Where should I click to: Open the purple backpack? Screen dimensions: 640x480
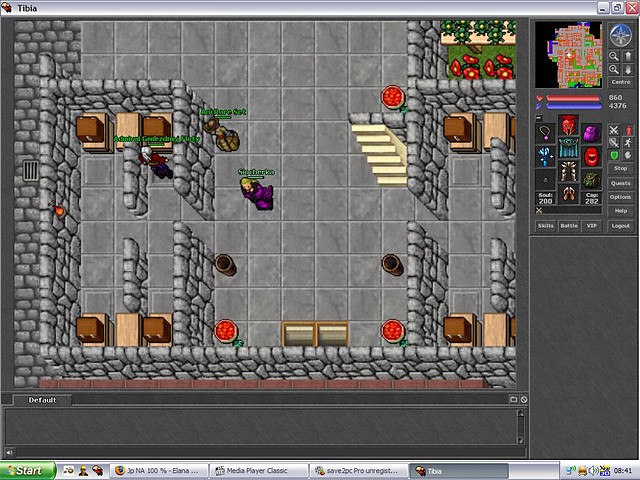pyautogui.click(x=591, y=133)
